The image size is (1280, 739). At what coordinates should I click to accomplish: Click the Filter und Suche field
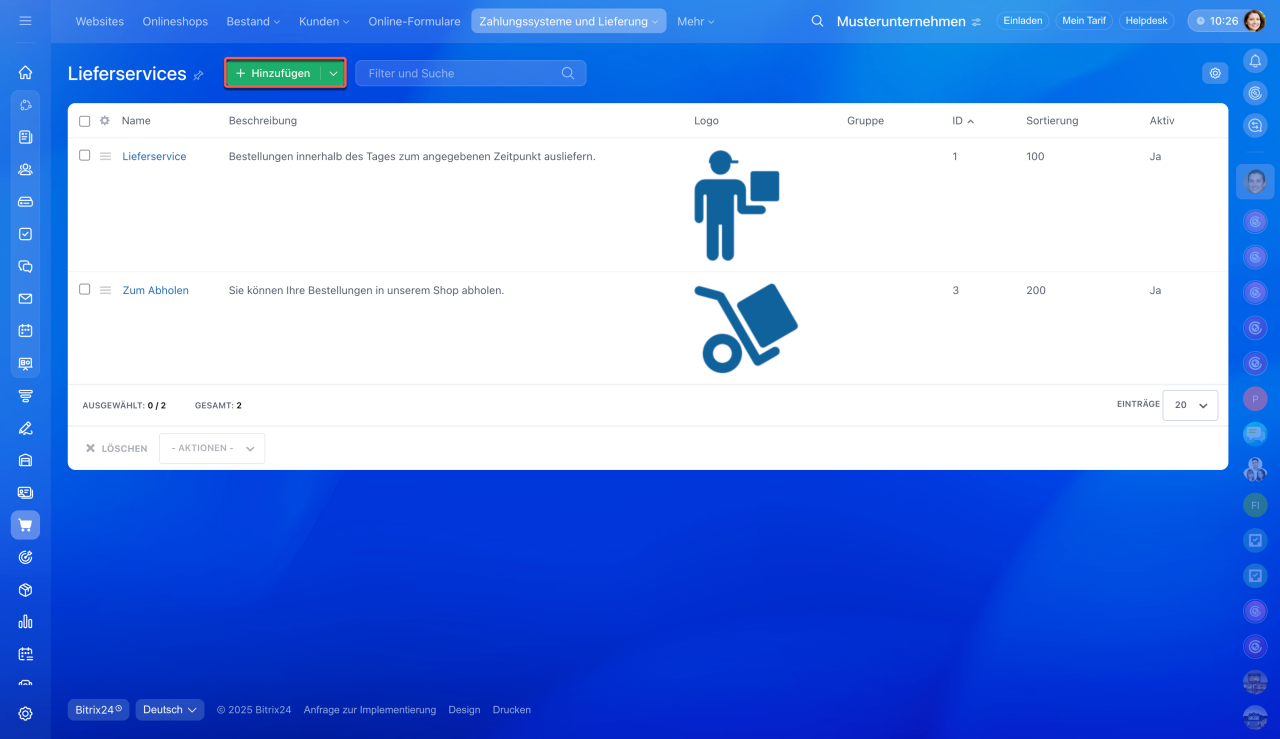[x=470, y=73]
